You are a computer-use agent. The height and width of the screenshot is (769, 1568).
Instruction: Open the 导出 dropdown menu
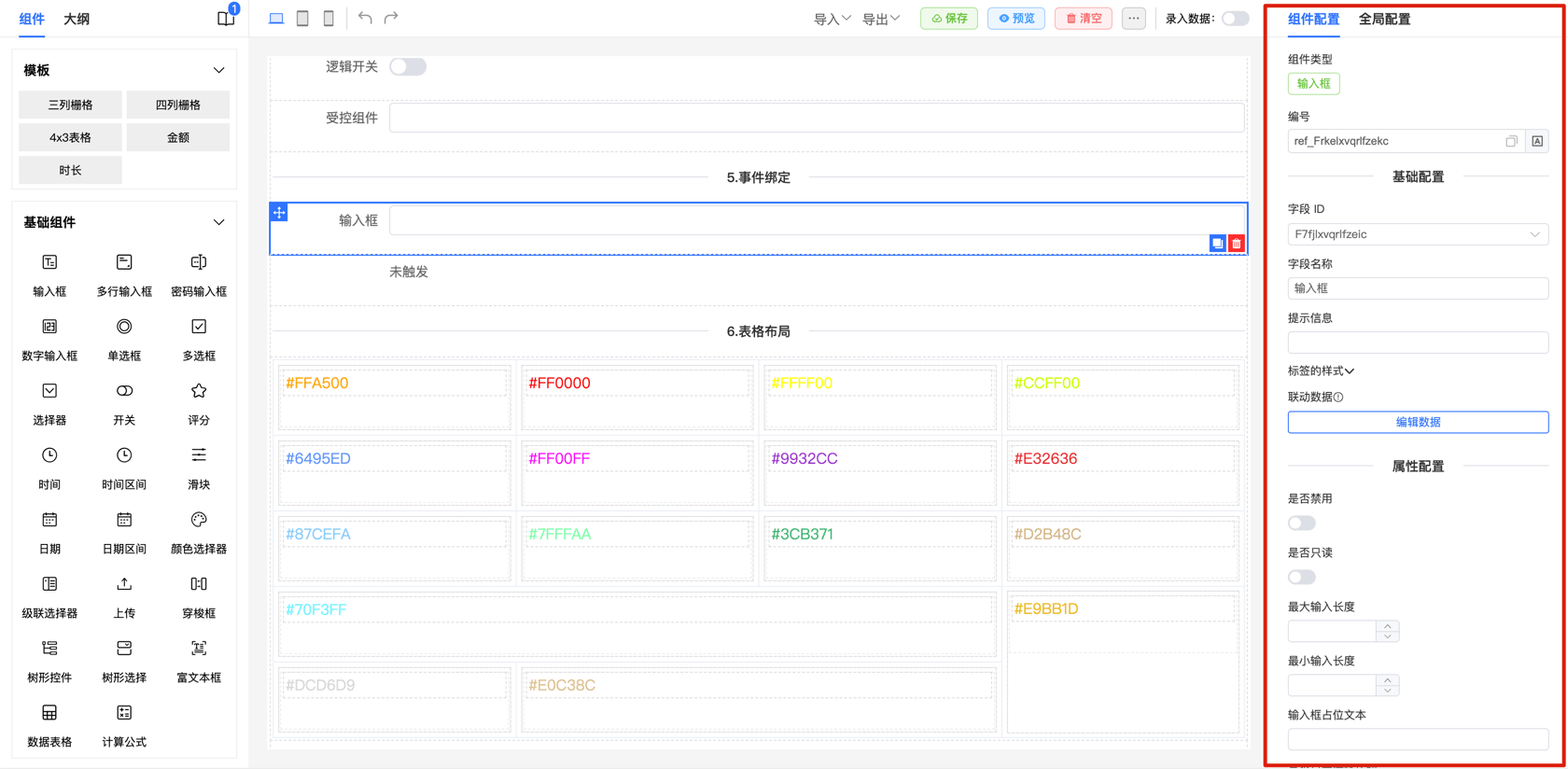coord(881,19)
